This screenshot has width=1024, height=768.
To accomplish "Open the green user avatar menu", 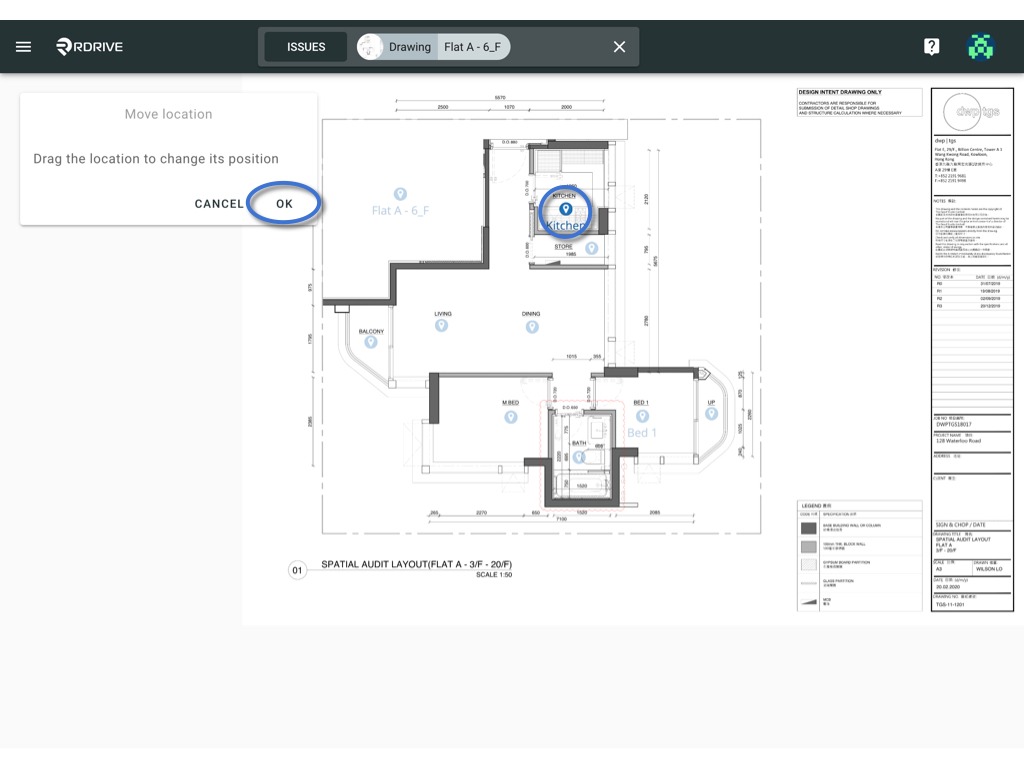I will click(x=980, y=46).
